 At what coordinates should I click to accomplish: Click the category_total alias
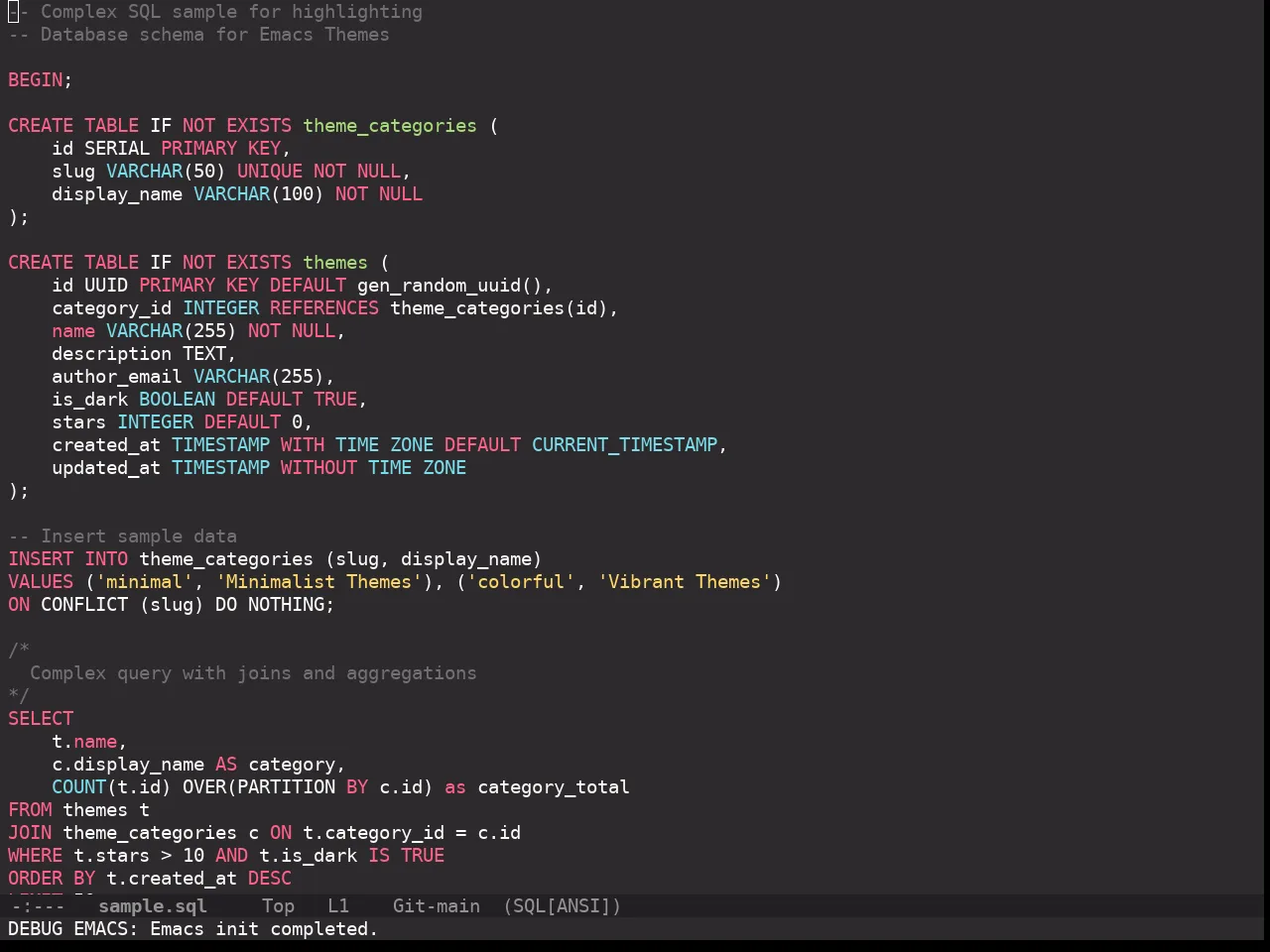(554, 787)
